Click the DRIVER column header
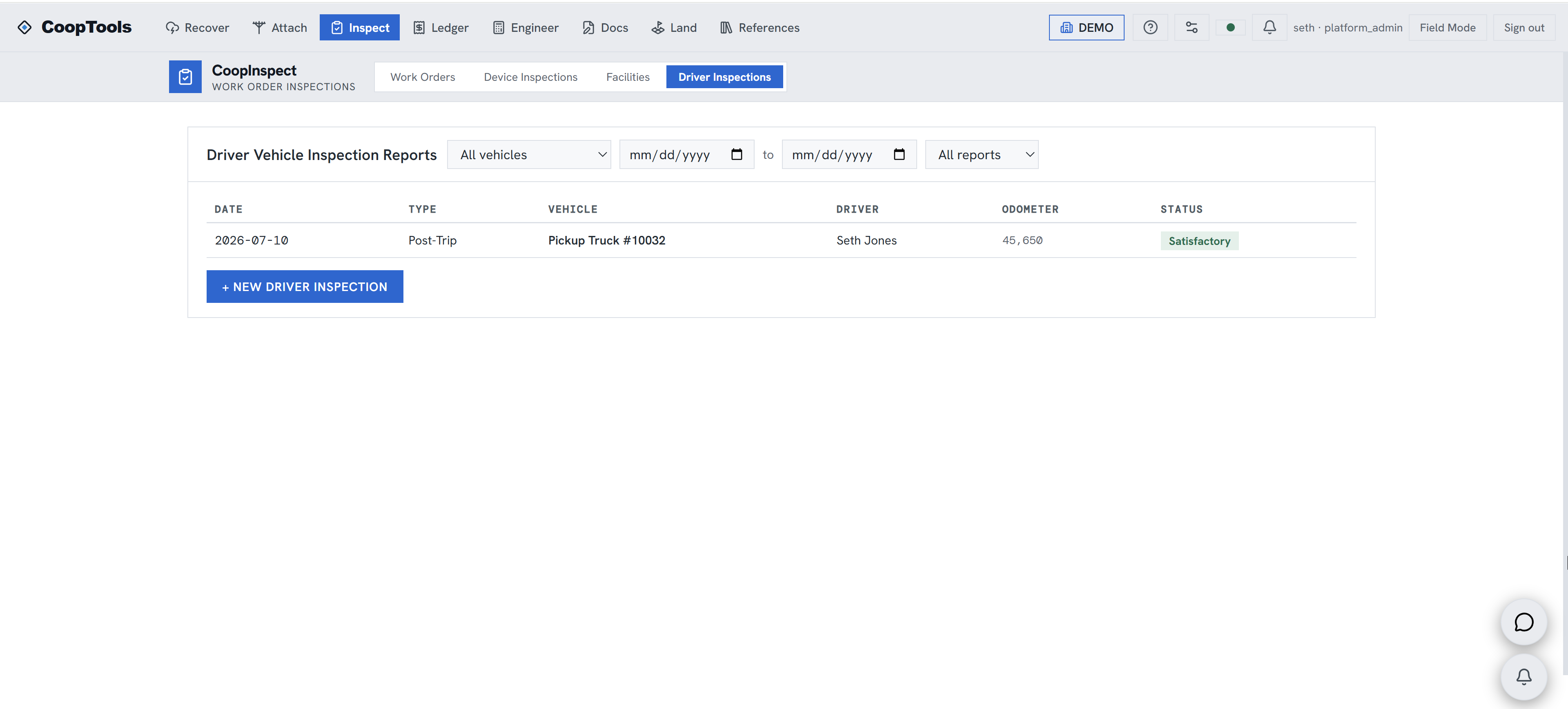Image resolution: width=1568 pixels, height=709 pixels. [857, 209]
